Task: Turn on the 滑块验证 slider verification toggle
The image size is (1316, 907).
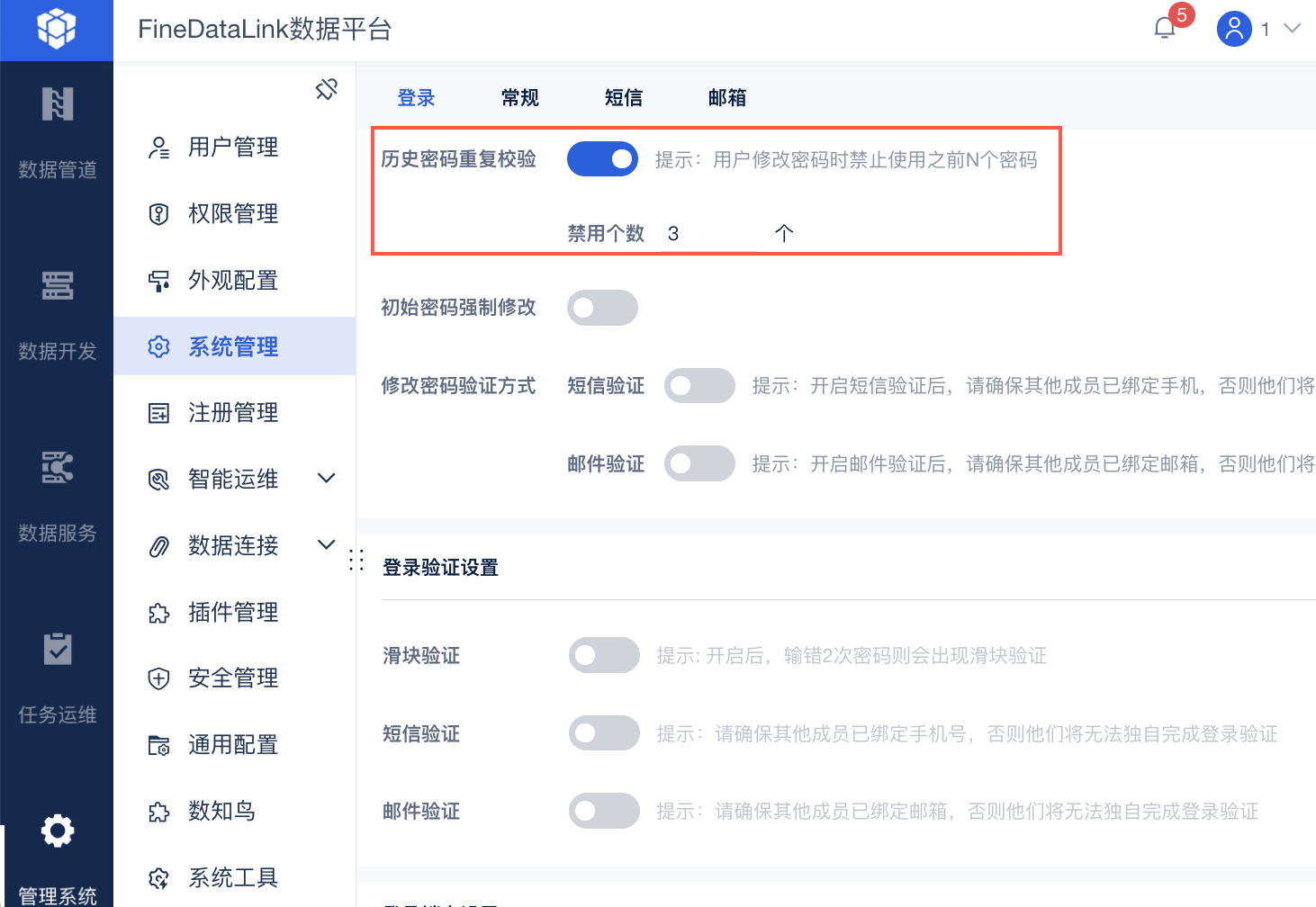Action: click(604, 655)
